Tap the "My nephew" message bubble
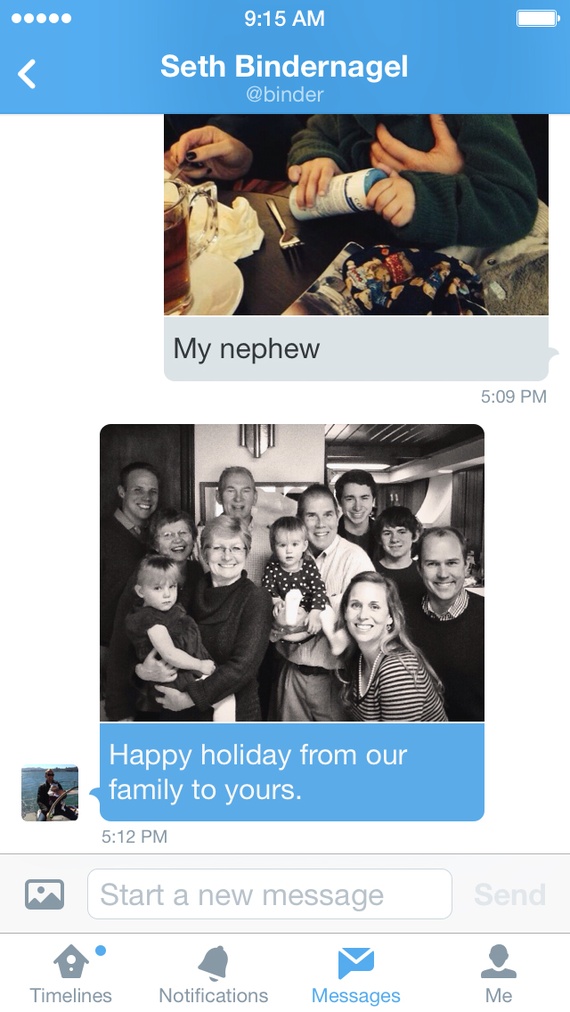The image size is (570, 1012). pyautogui.click(x=356, y=349)
